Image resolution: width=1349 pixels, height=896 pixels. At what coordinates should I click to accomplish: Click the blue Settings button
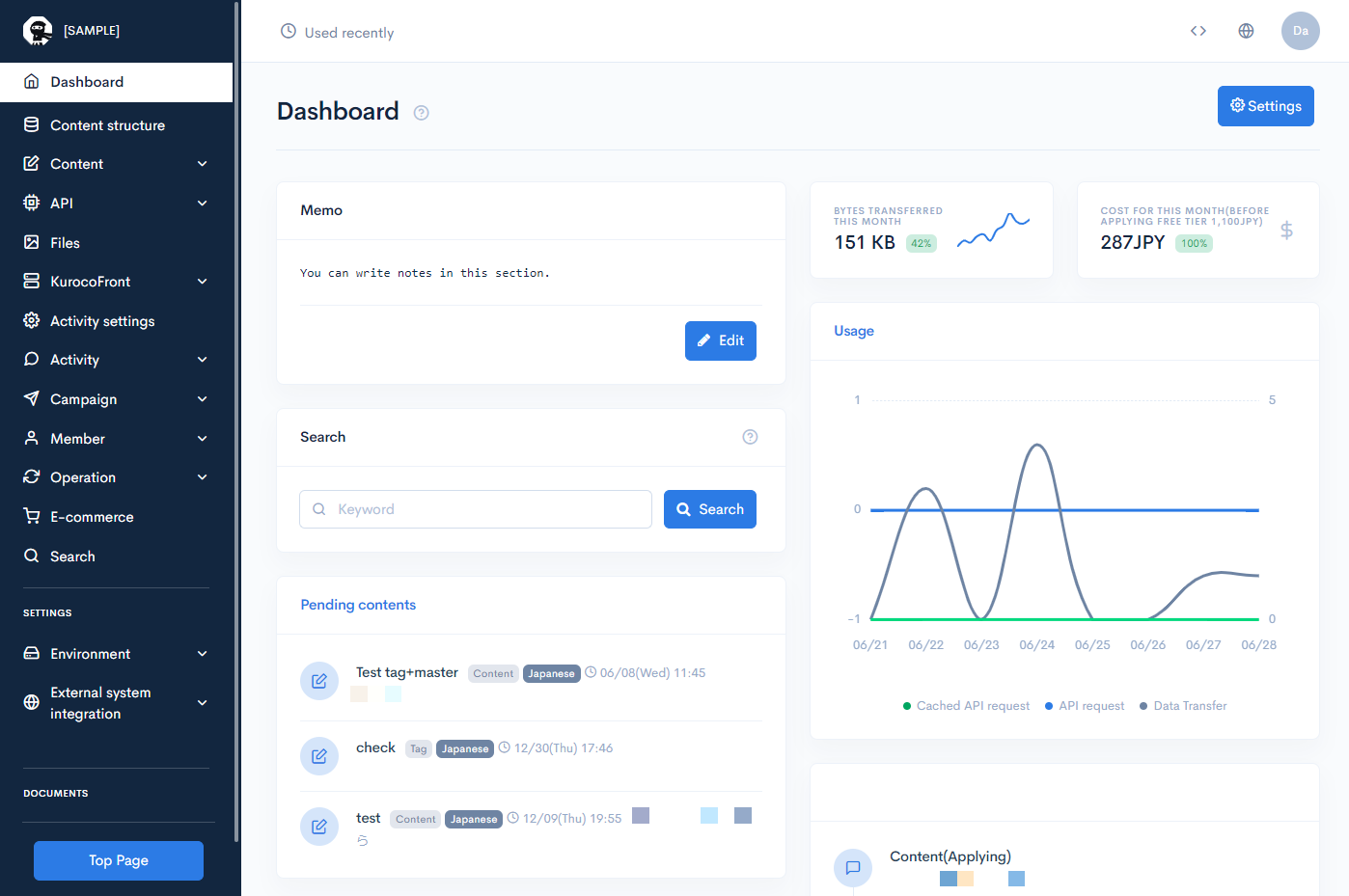pyautogui.click(x=1265, y=106)
